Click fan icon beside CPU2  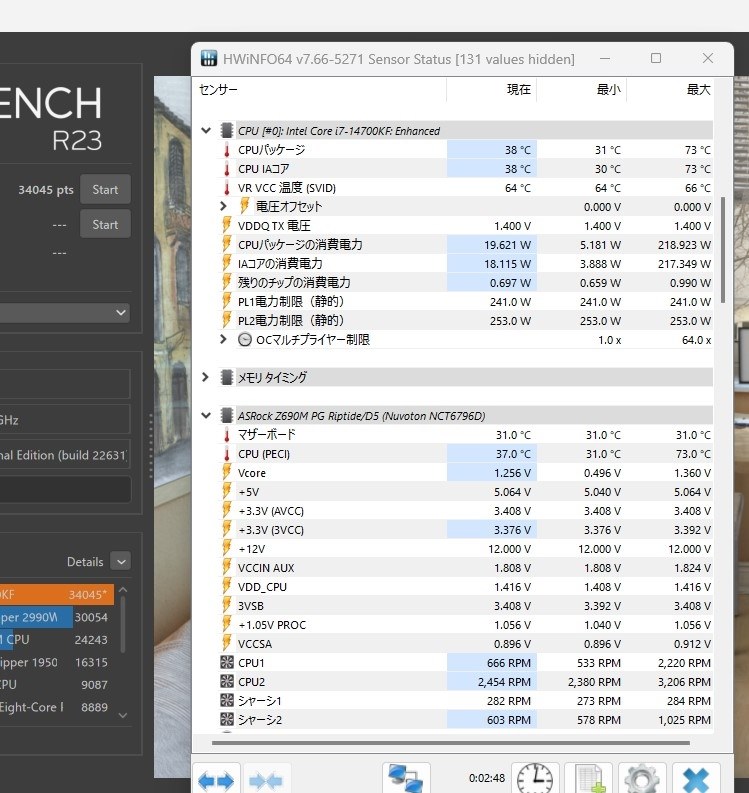click(x=227, y=682)
